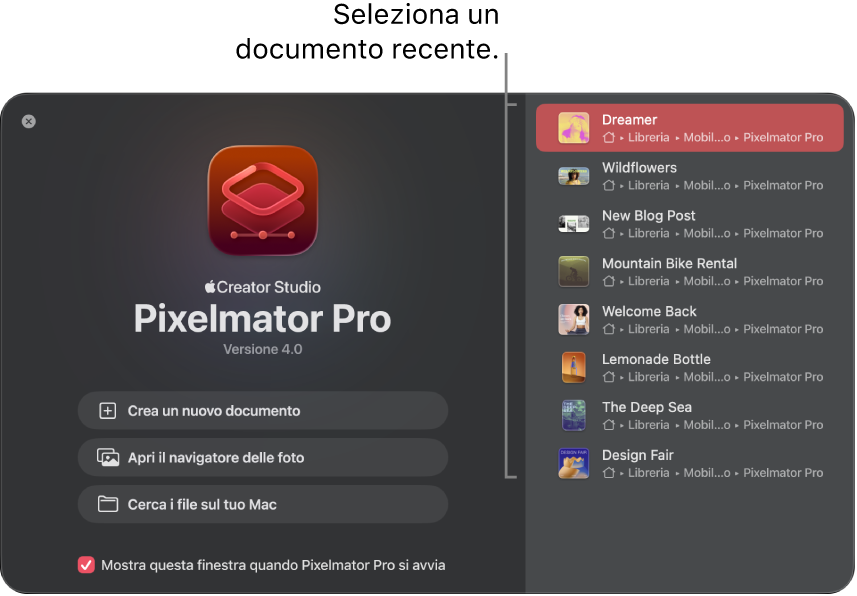857x596 pixels.
Task: Click the home icon under New Blog Post
Action: click(x=609, y=233)
